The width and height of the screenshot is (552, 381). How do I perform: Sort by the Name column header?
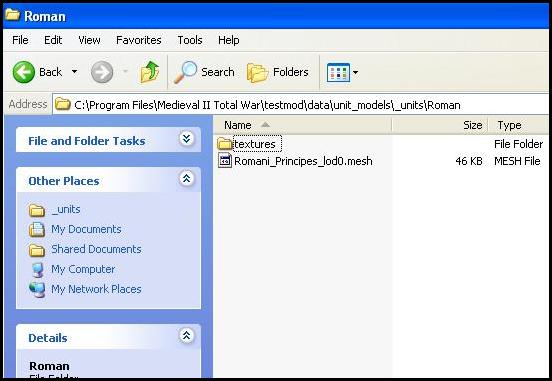[303, 125]
